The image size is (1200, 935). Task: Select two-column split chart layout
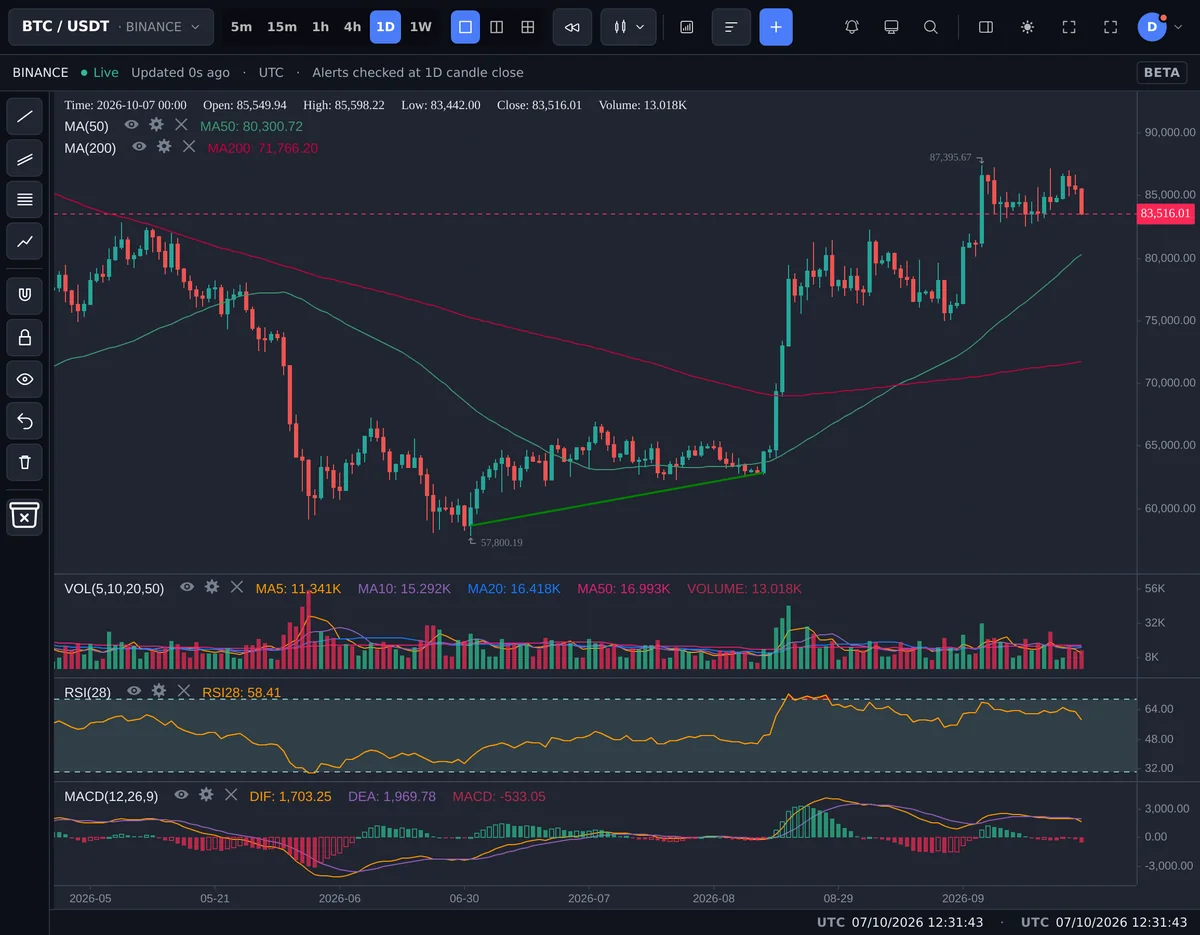[496, 27]
